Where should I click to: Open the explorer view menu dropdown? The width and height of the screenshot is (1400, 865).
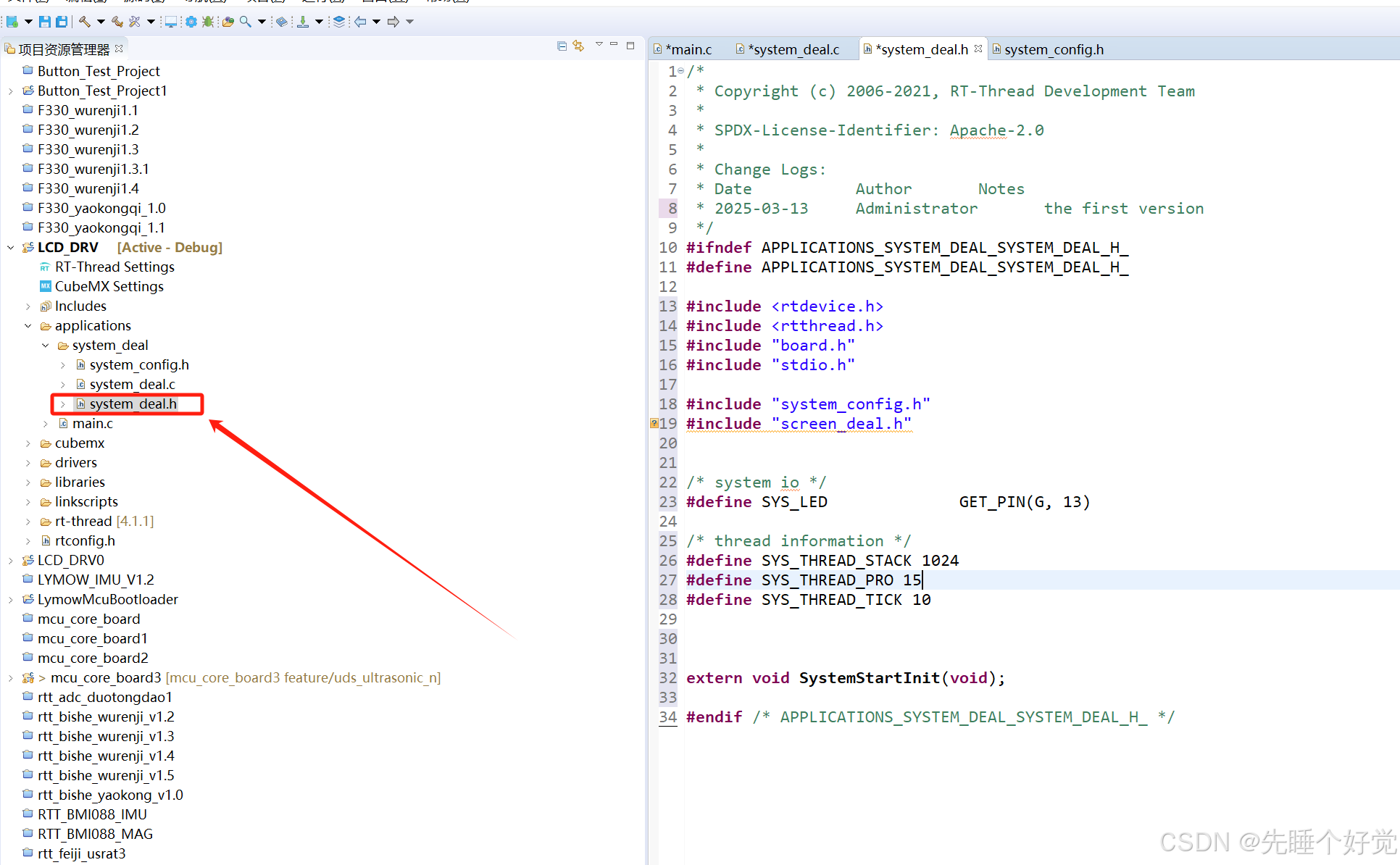pos(599,46)
